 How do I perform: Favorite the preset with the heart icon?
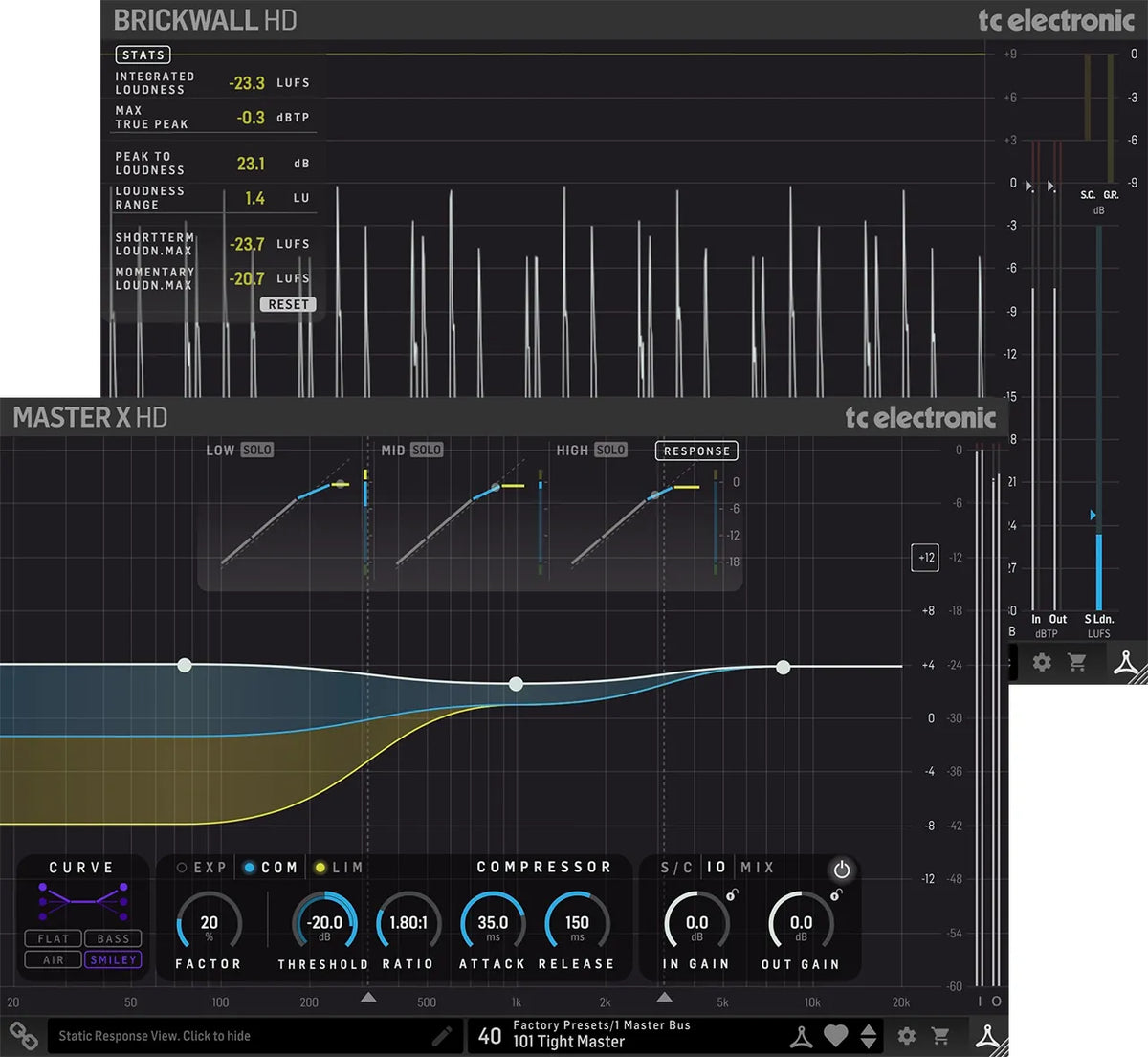pyautogui.click(x=836, y=1034)
